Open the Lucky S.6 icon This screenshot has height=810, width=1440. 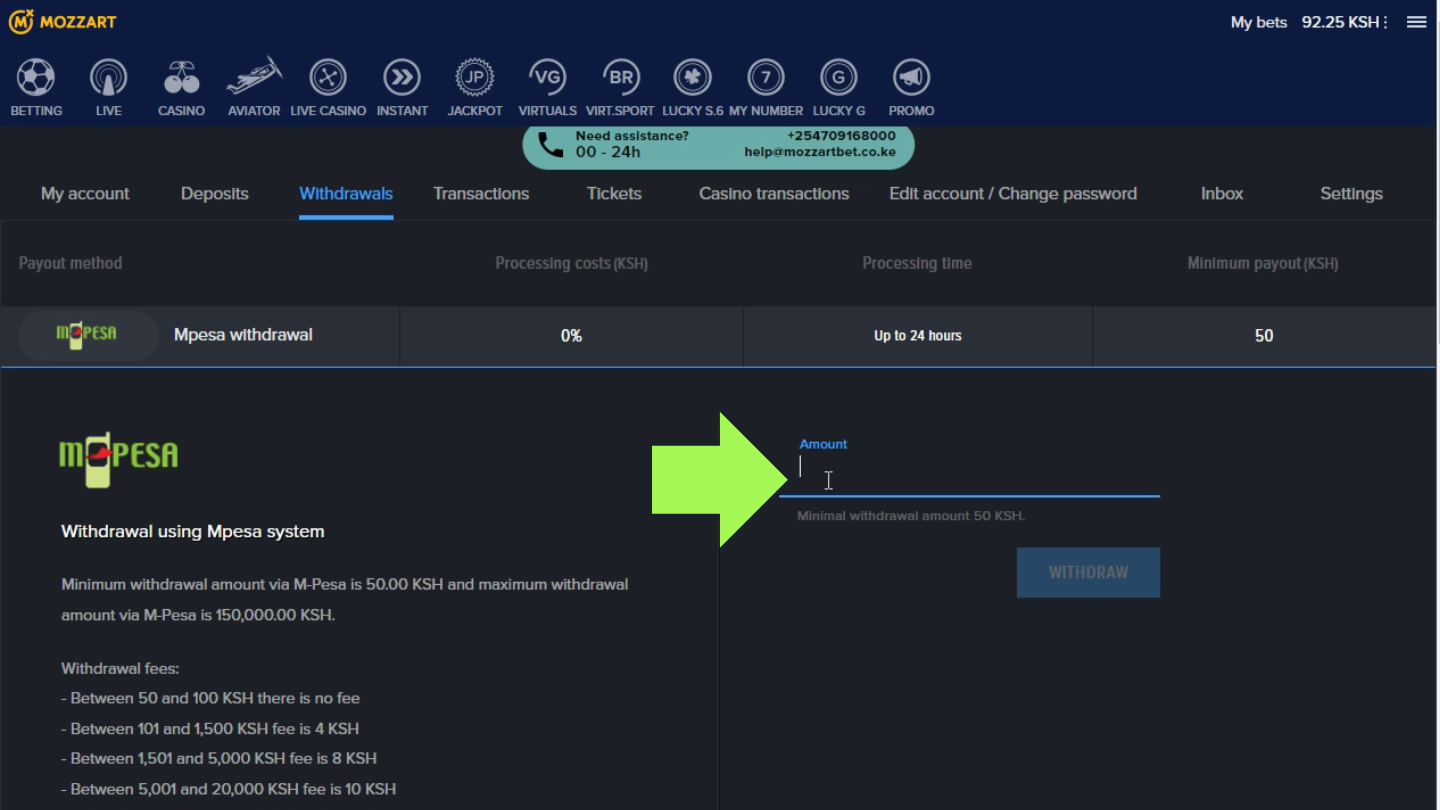[x=692, y=78]
